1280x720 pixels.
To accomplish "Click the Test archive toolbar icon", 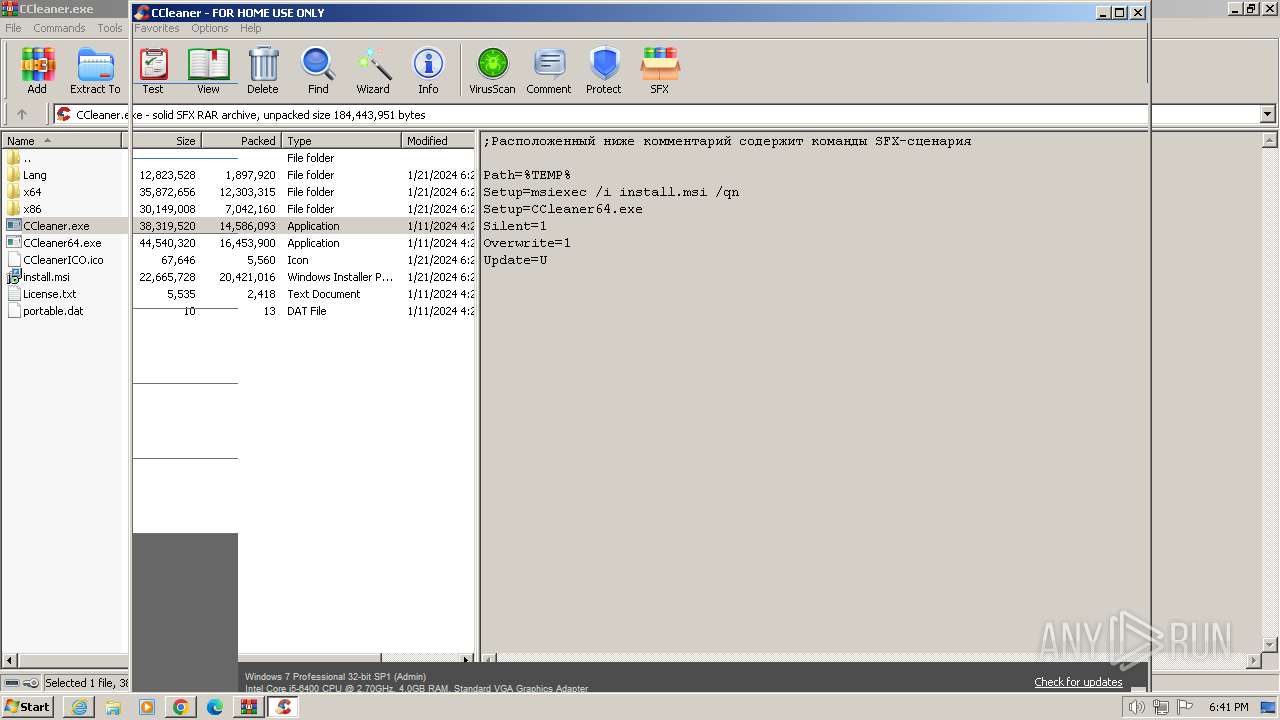I will pyautogui.click(x=153, y=70).
